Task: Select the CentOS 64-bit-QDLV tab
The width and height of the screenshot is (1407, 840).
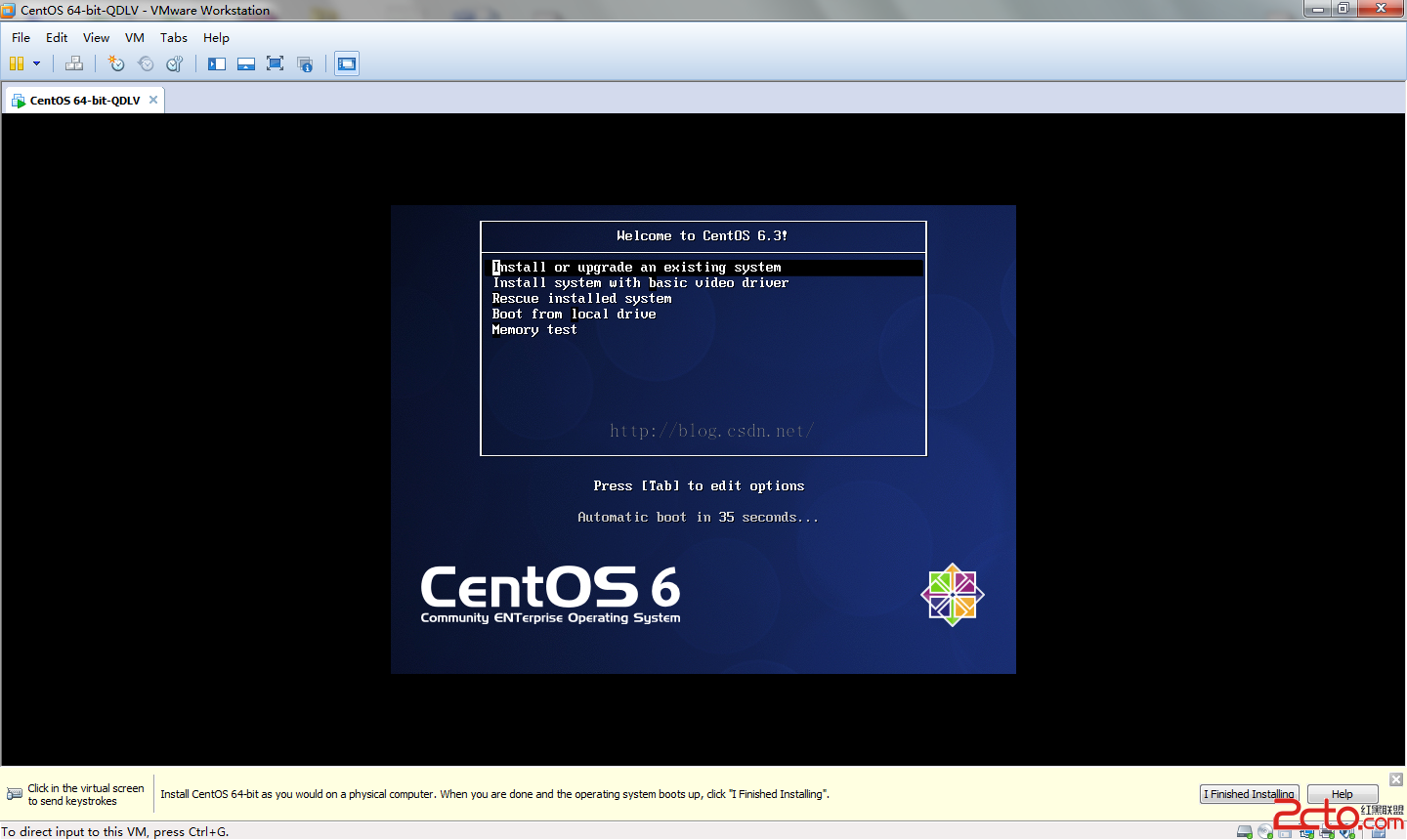Action: [x=85, y=100]
